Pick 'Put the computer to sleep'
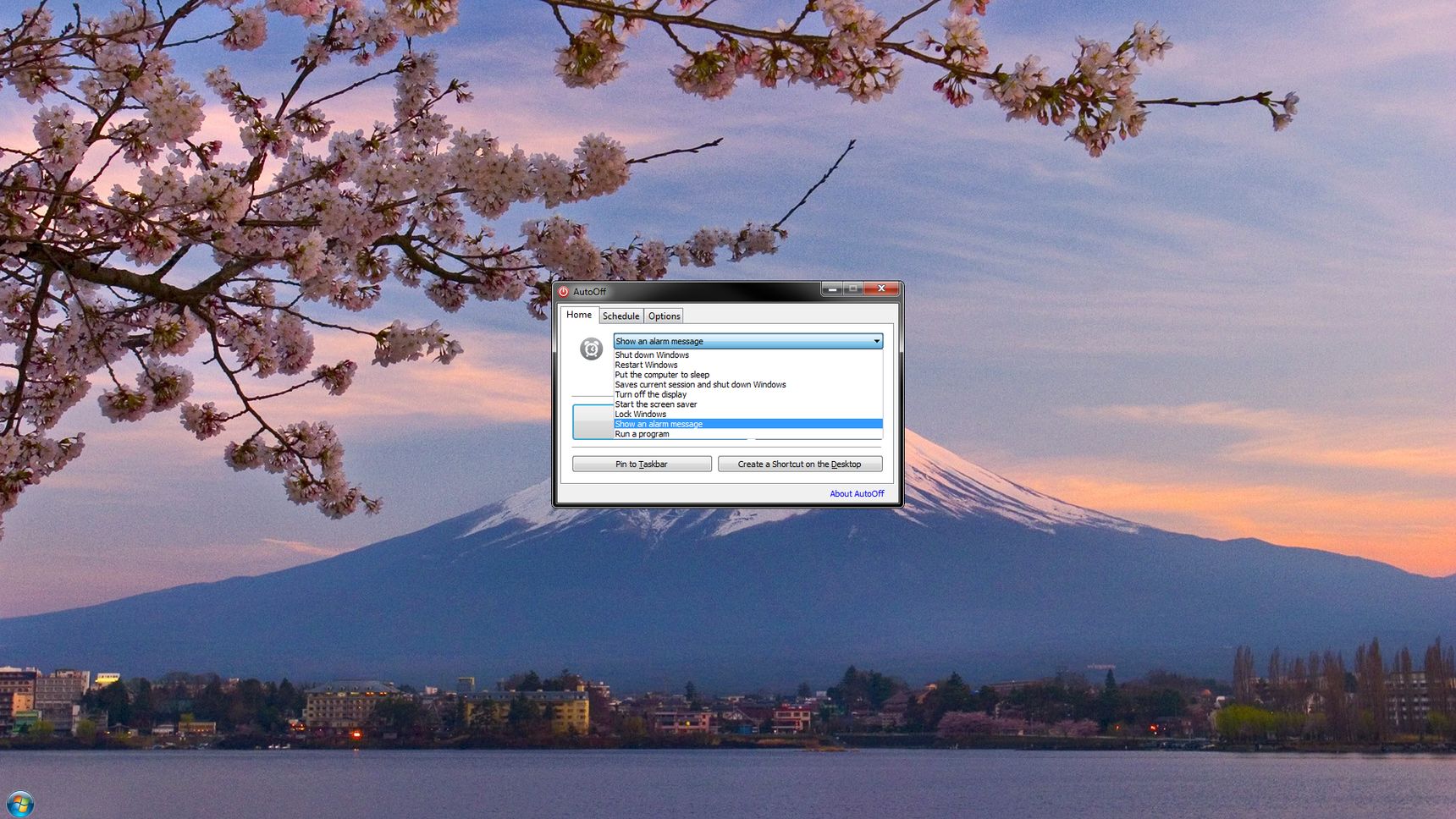Image resolution: width=1456 pixels, height=819 pixels. pyautogui.click(x=747, y=375)
